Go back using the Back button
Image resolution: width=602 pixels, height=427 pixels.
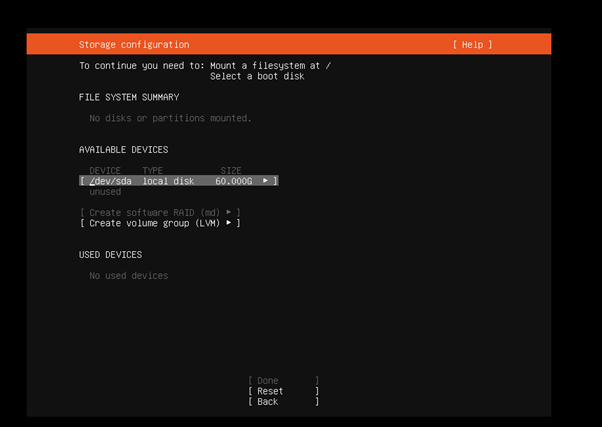pos(268,402)
